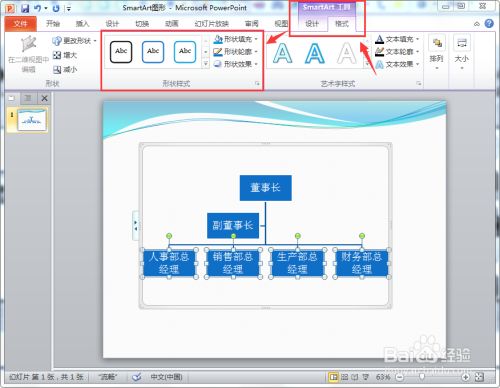This screenshot has width=500, height=388.
Task: Minimize the ribbon with the caret icon
Action: coord(477,24)
